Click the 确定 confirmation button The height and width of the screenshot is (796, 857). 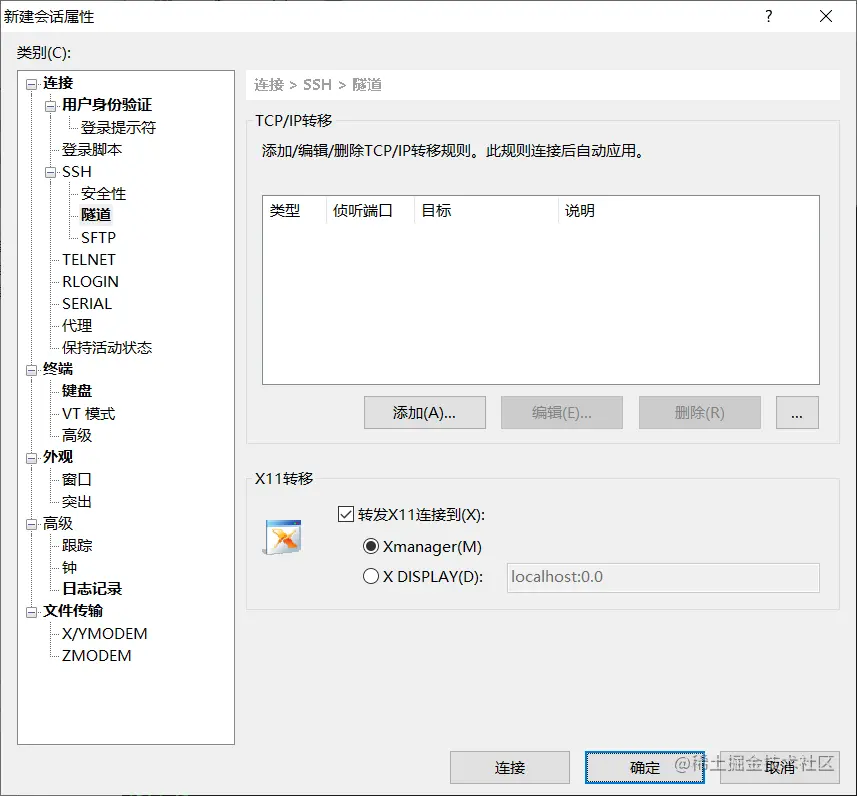tap(644, 767)
